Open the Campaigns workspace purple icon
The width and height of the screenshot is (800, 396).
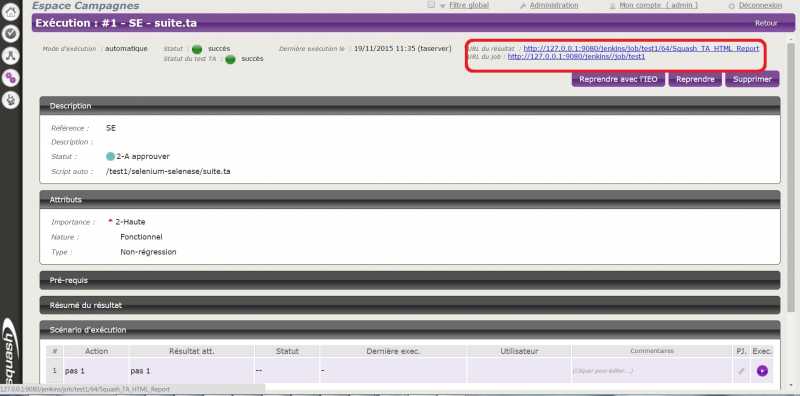(10, 78)
